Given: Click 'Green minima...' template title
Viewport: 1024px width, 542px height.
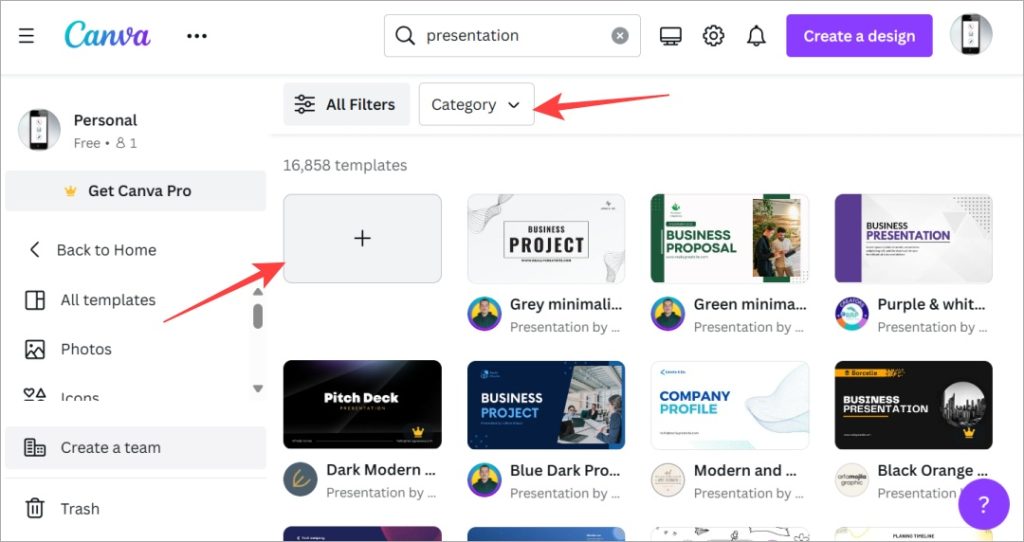Looking at the screenshot, I should (750, 304).
